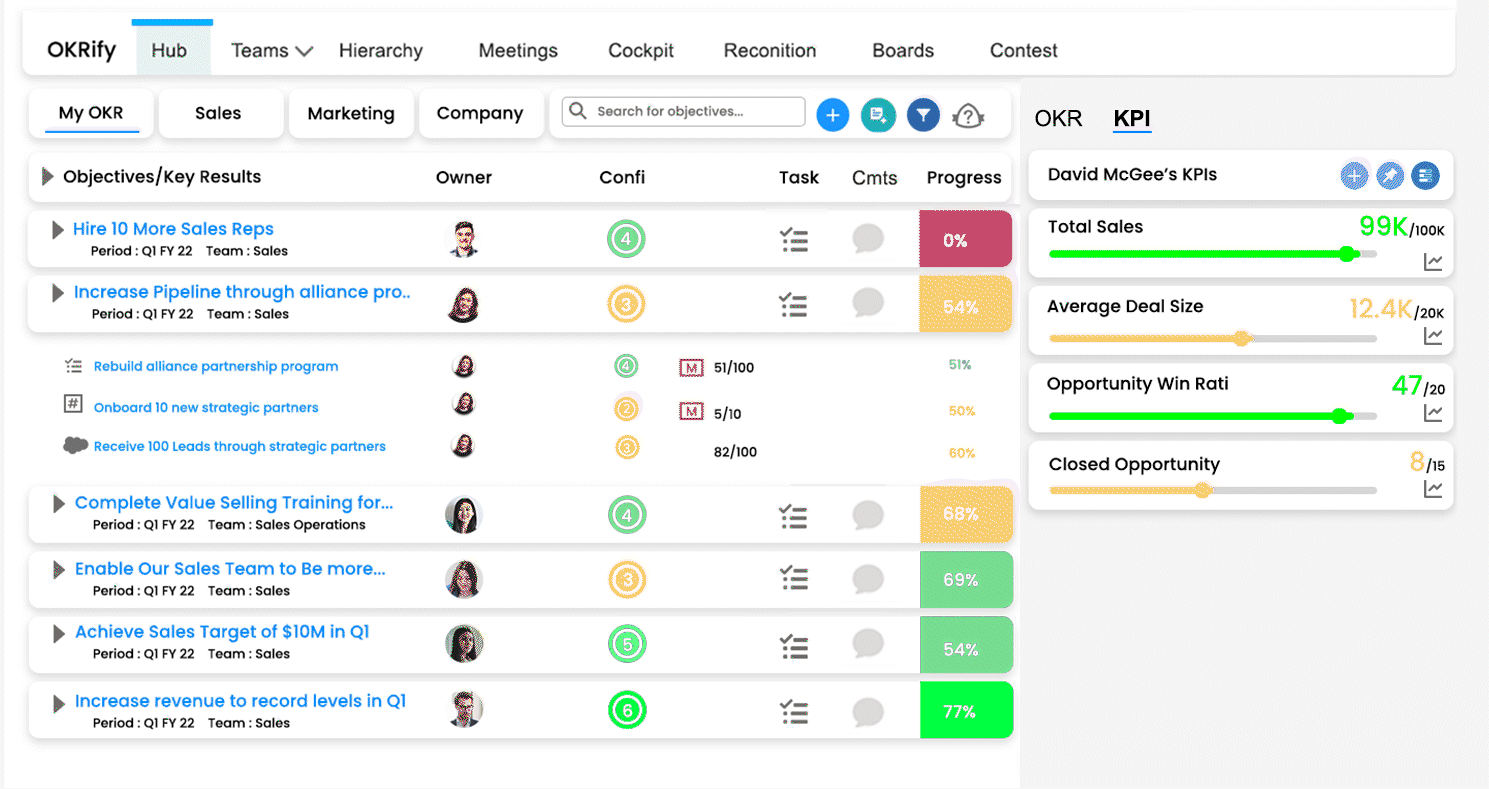Expand all Objectives/Key Results header arrow
Image resolution: width=1489 pixels, height=789 pixels.
47,177
